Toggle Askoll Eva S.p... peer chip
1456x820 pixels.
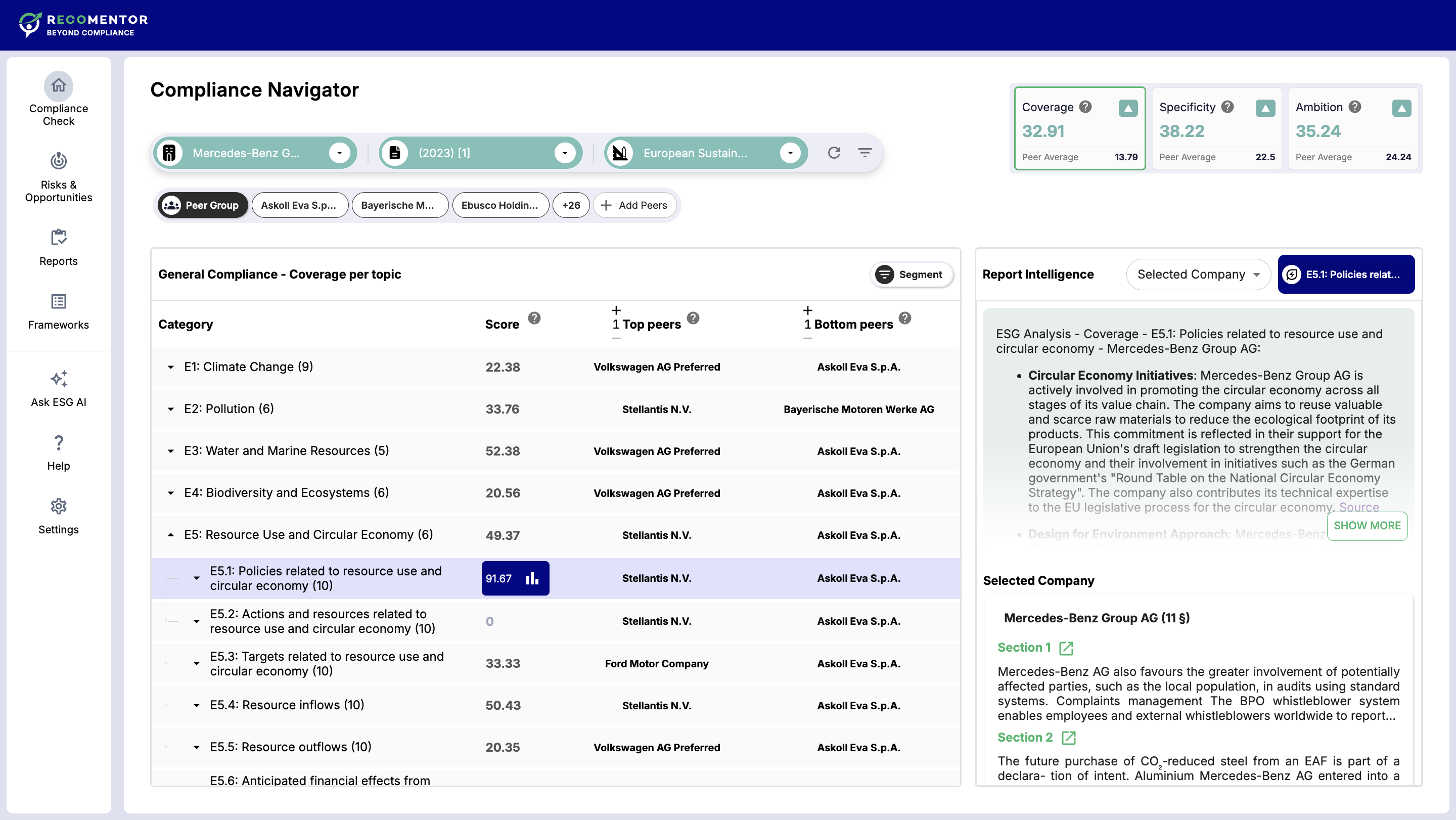tap(299, 205)
